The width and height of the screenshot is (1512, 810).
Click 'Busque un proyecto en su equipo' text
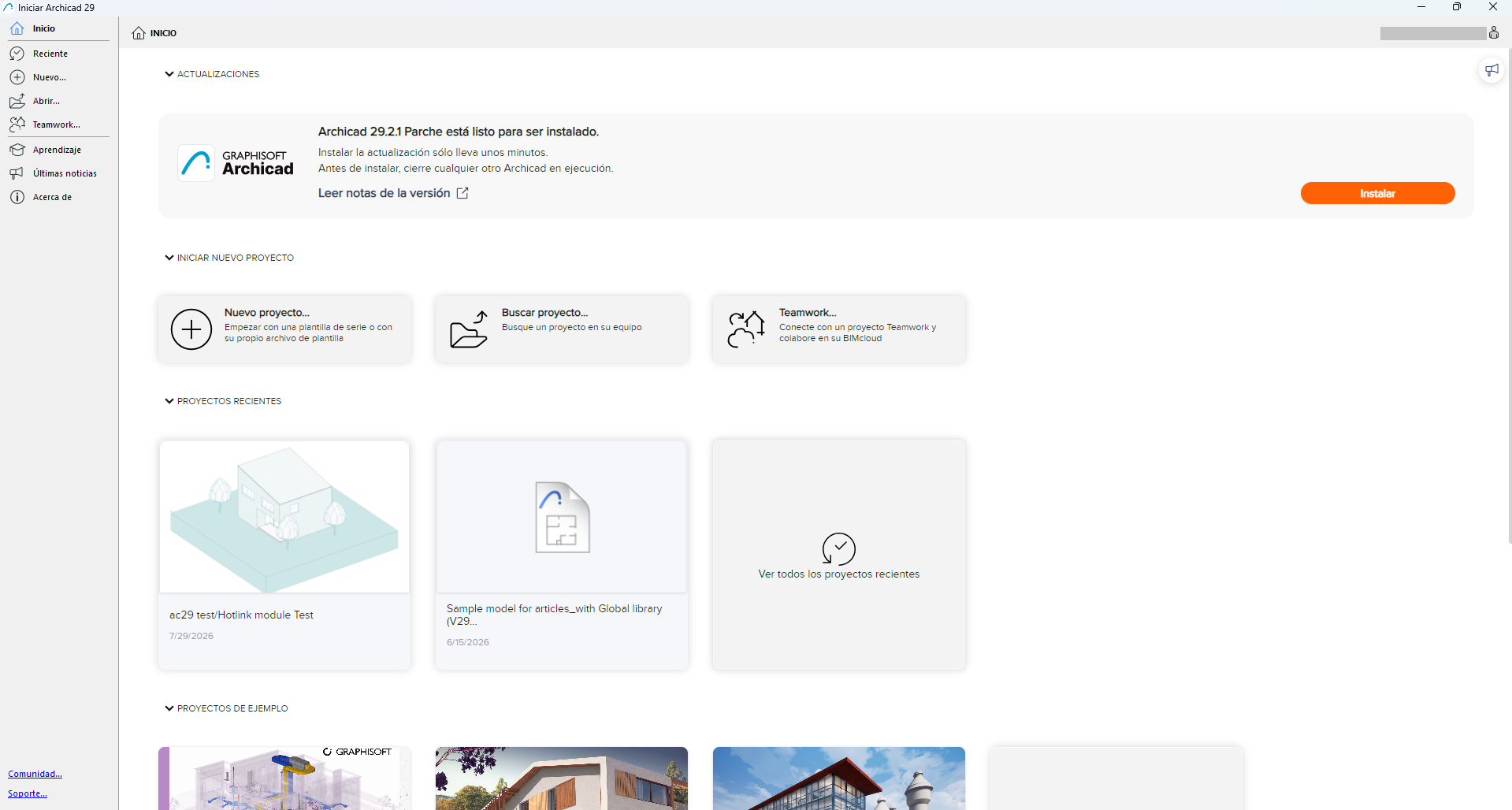click(x=572, y=327)
